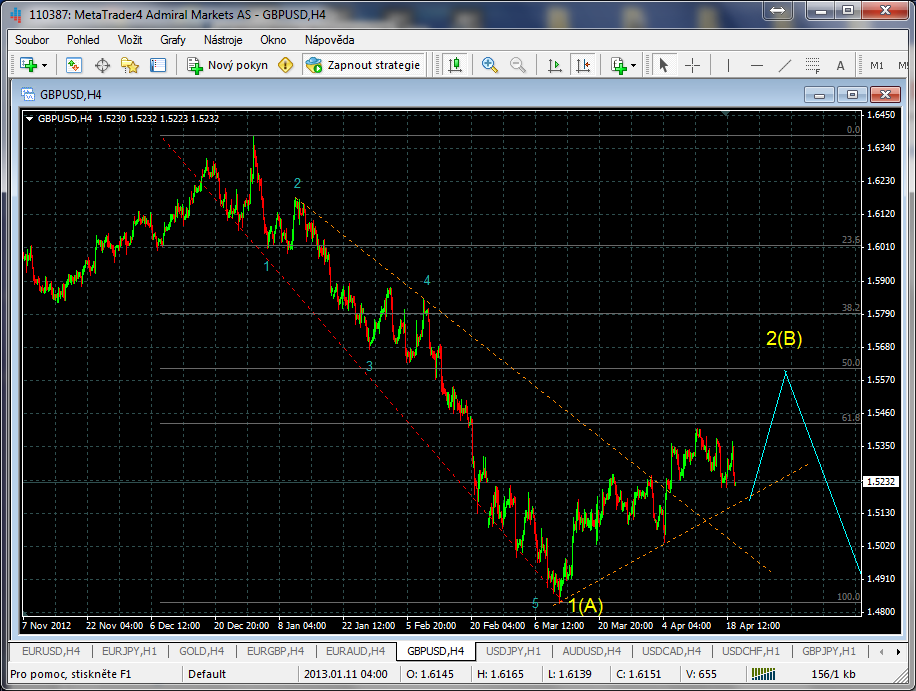Screen dimensions: 916x691
Task: Switch to USDCHF,H1 chart tab
Action: pos(751,651)
